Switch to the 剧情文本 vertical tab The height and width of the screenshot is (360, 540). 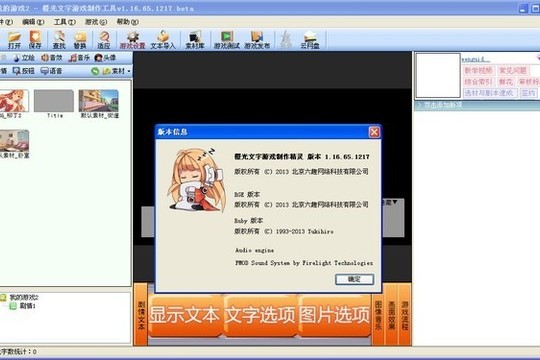tap(141, 315)
